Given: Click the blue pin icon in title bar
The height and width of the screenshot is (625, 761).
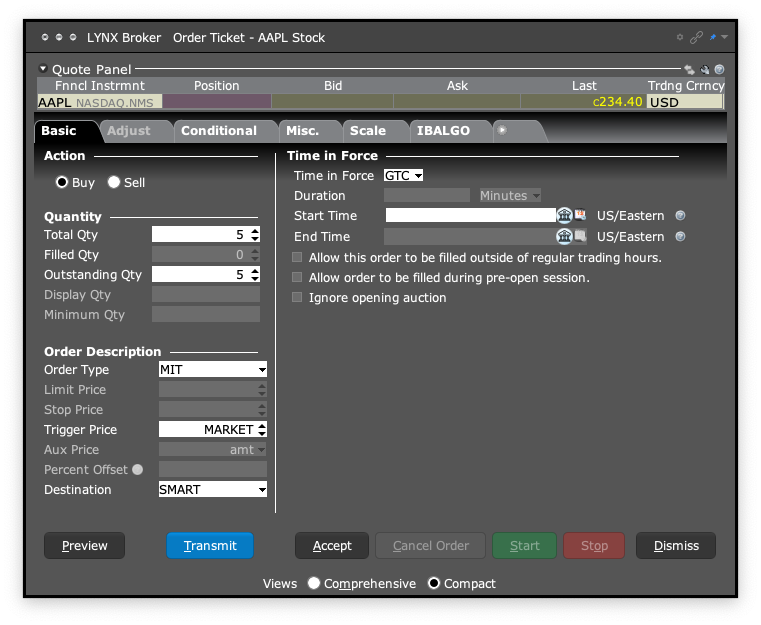Looking at the screenshot, I should pyautogui.click(x=713, y=37).
